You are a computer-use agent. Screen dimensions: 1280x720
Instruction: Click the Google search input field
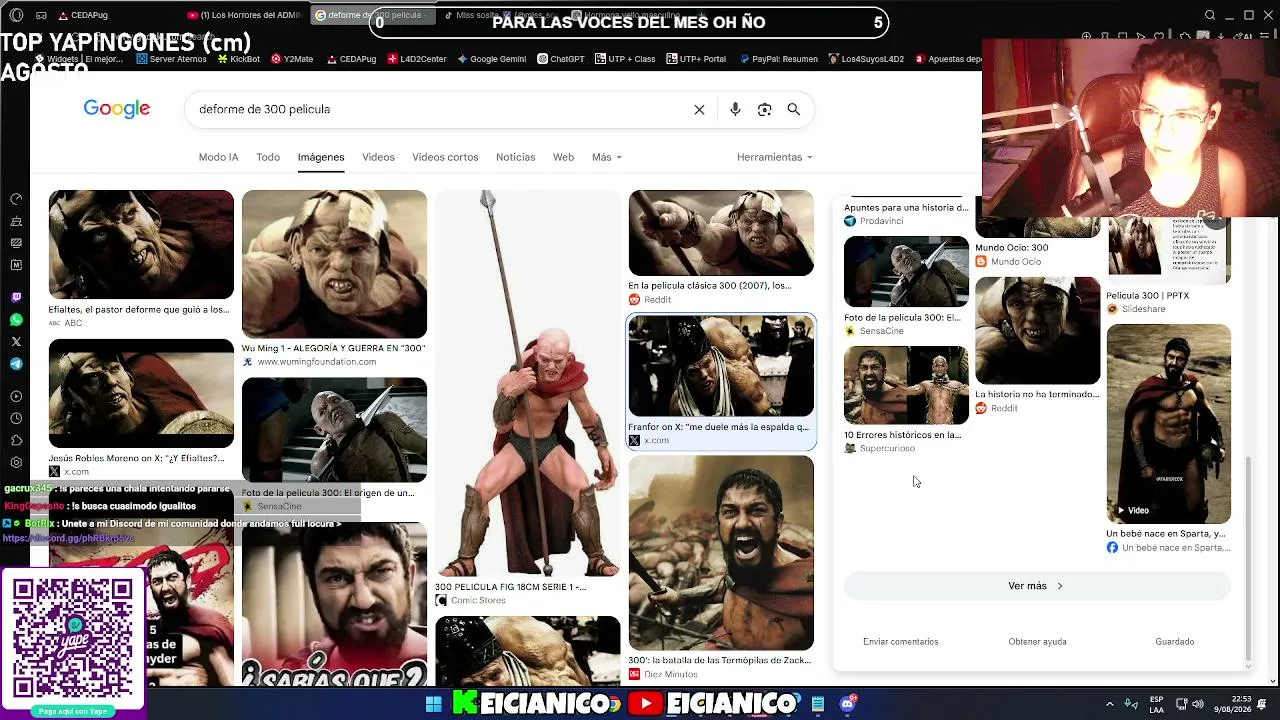[x=440, y=109]
